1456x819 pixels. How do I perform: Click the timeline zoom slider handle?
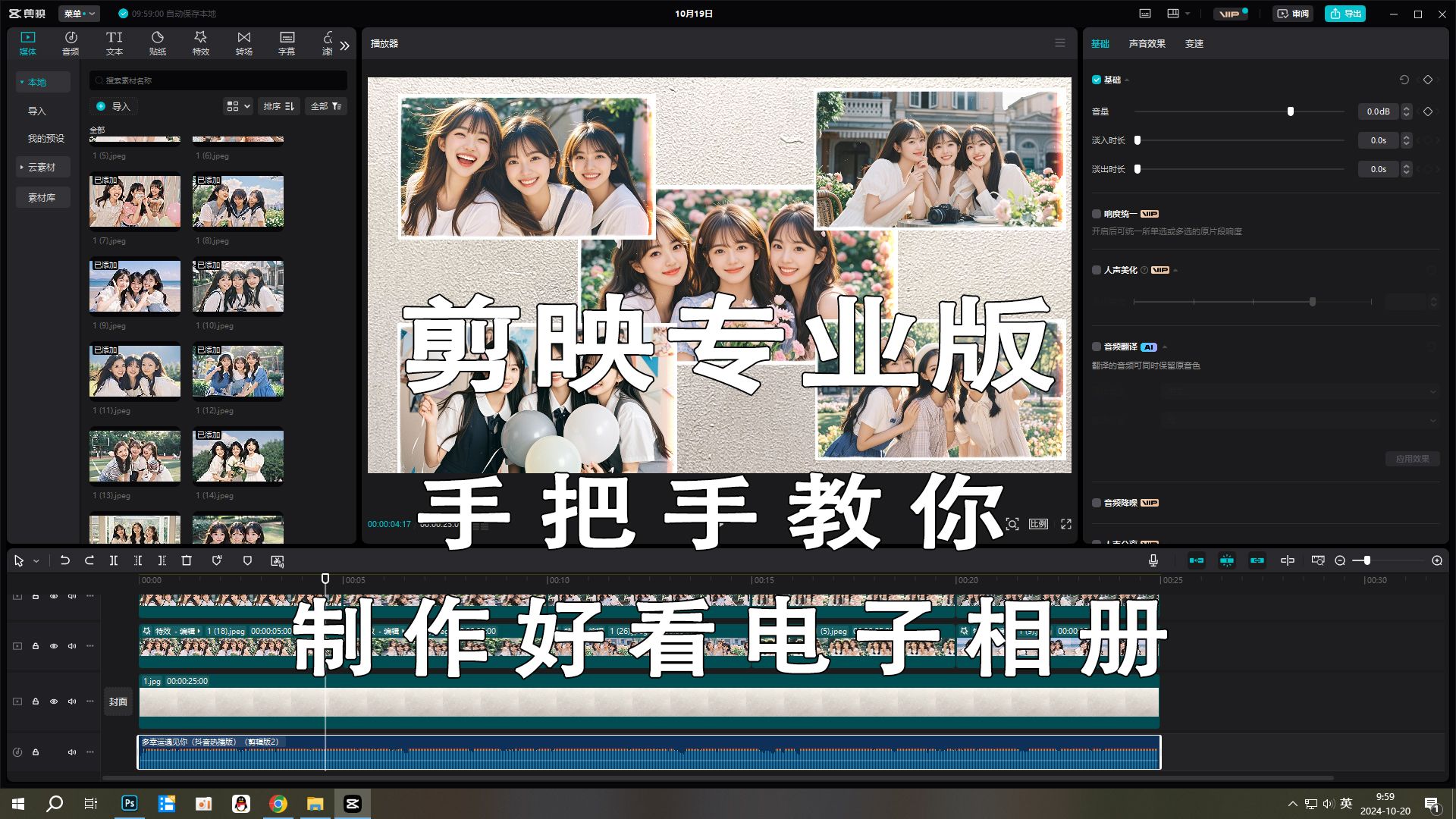pyautogui.click(x=1367, y=560)
